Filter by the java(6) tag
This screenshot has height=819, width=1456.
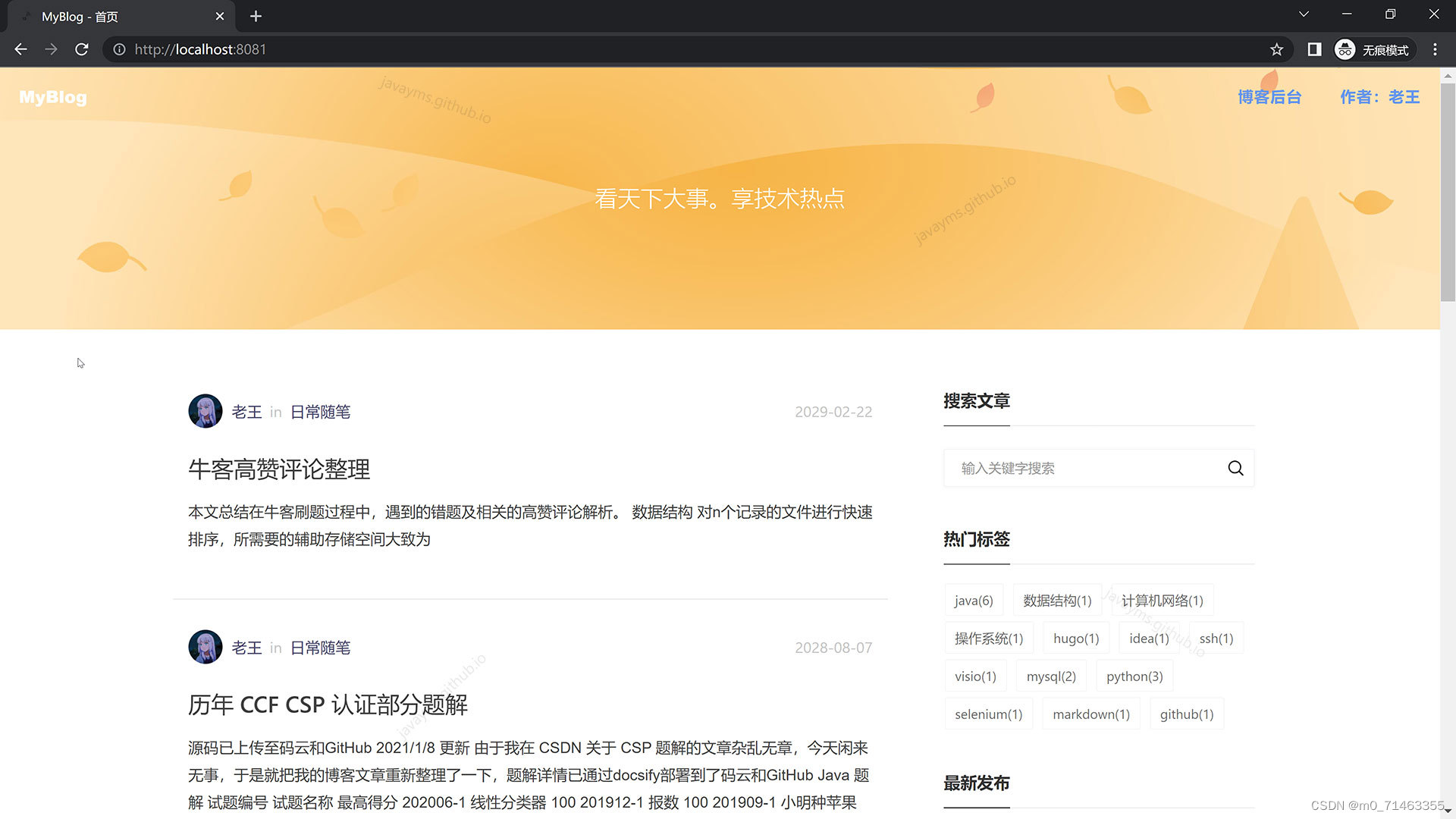click(974, 600)
